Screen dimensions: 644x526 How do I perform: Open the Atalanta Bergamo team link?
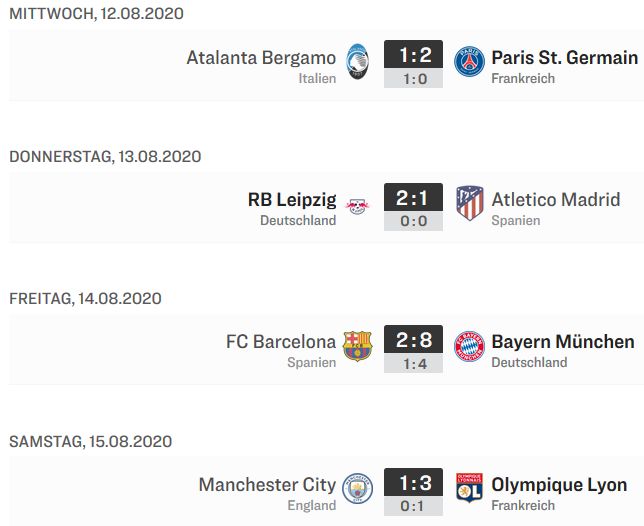click(261, 58)
